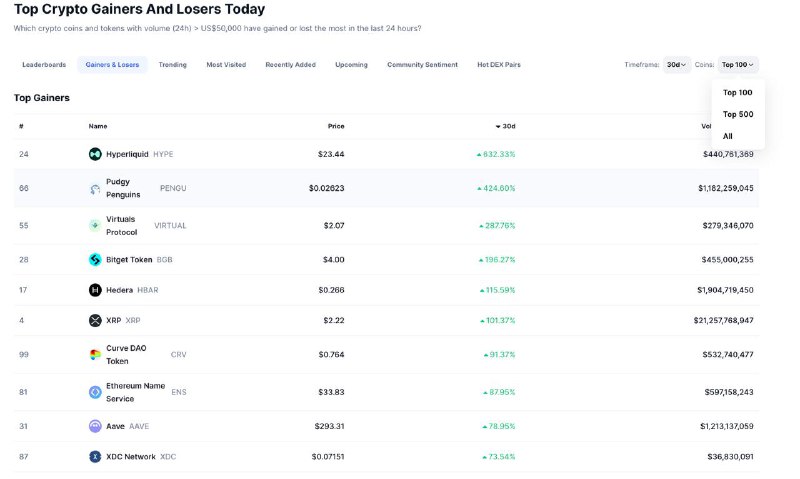
Task: Open the Recently Added tab
Action: [290, 65]
